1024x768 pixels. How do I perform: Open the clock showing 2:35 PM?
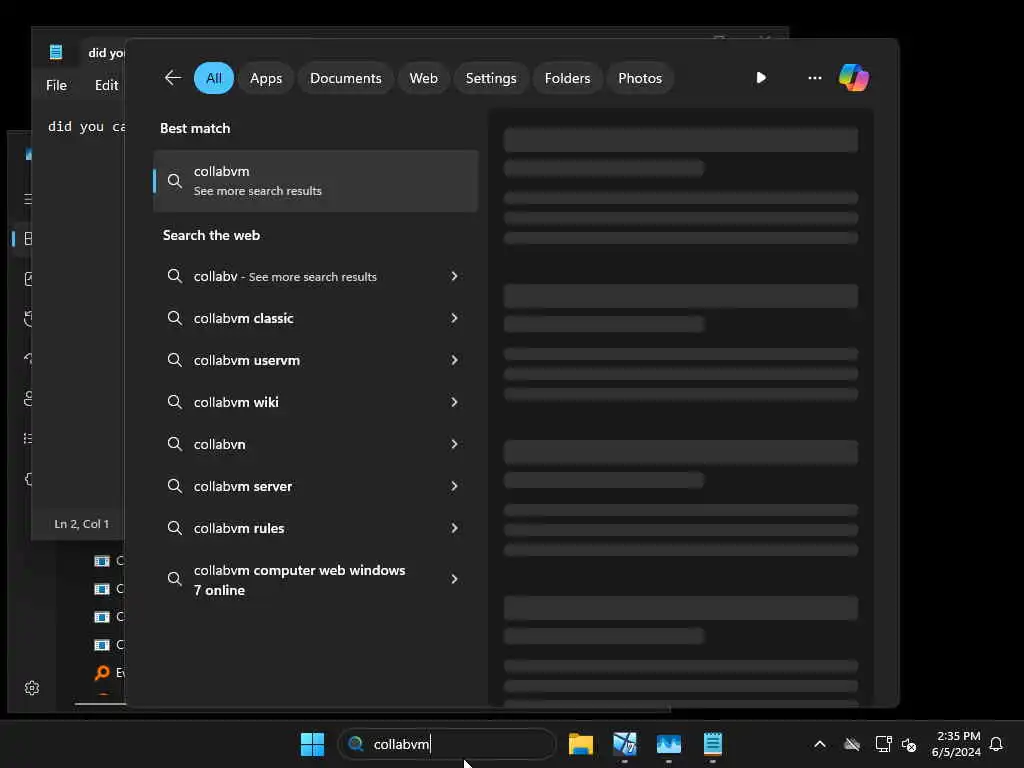(x=956, y=744)
